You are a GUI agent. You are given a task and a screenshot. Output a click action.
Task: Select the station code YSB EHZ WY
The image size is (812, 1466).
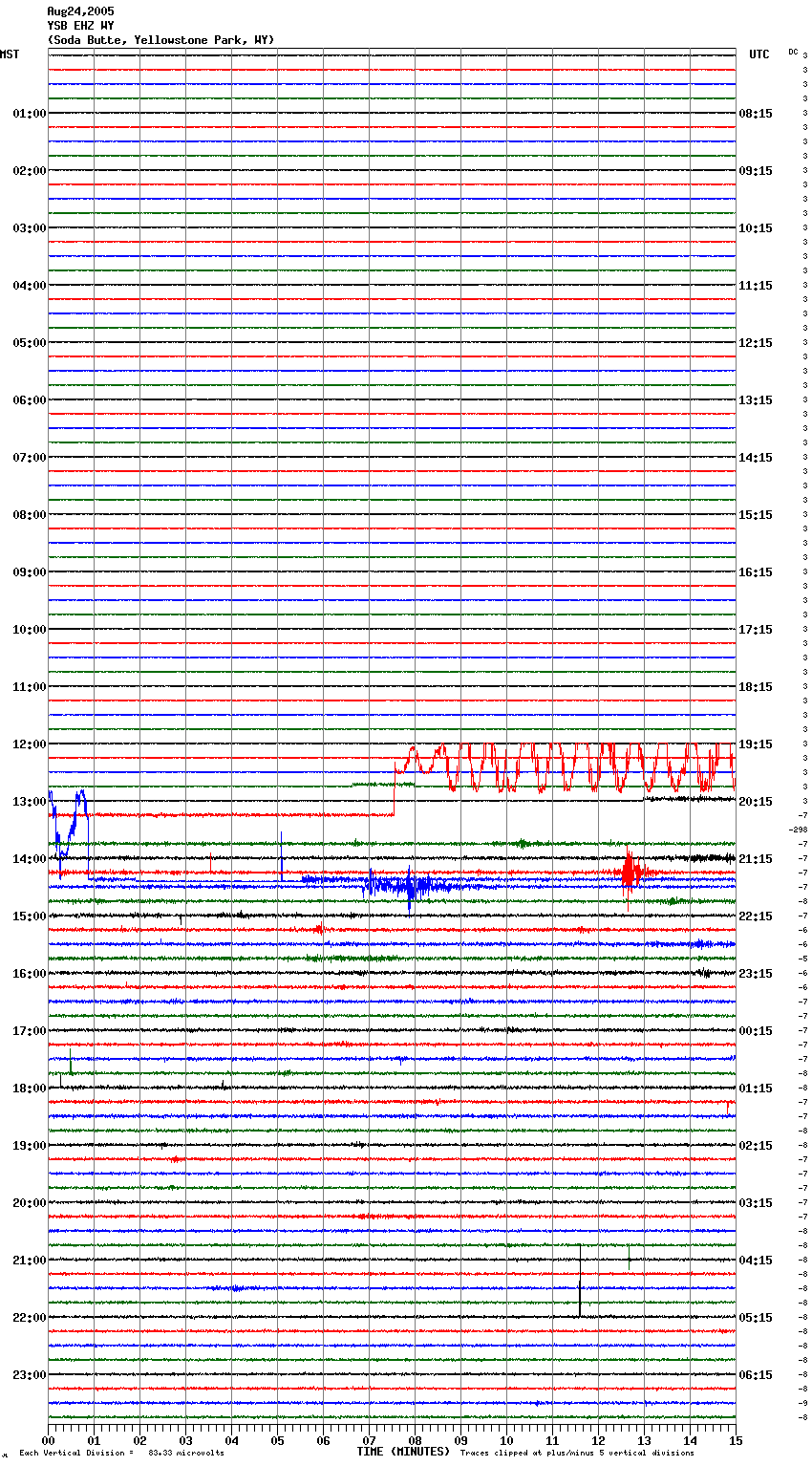(x=80, y=26)
